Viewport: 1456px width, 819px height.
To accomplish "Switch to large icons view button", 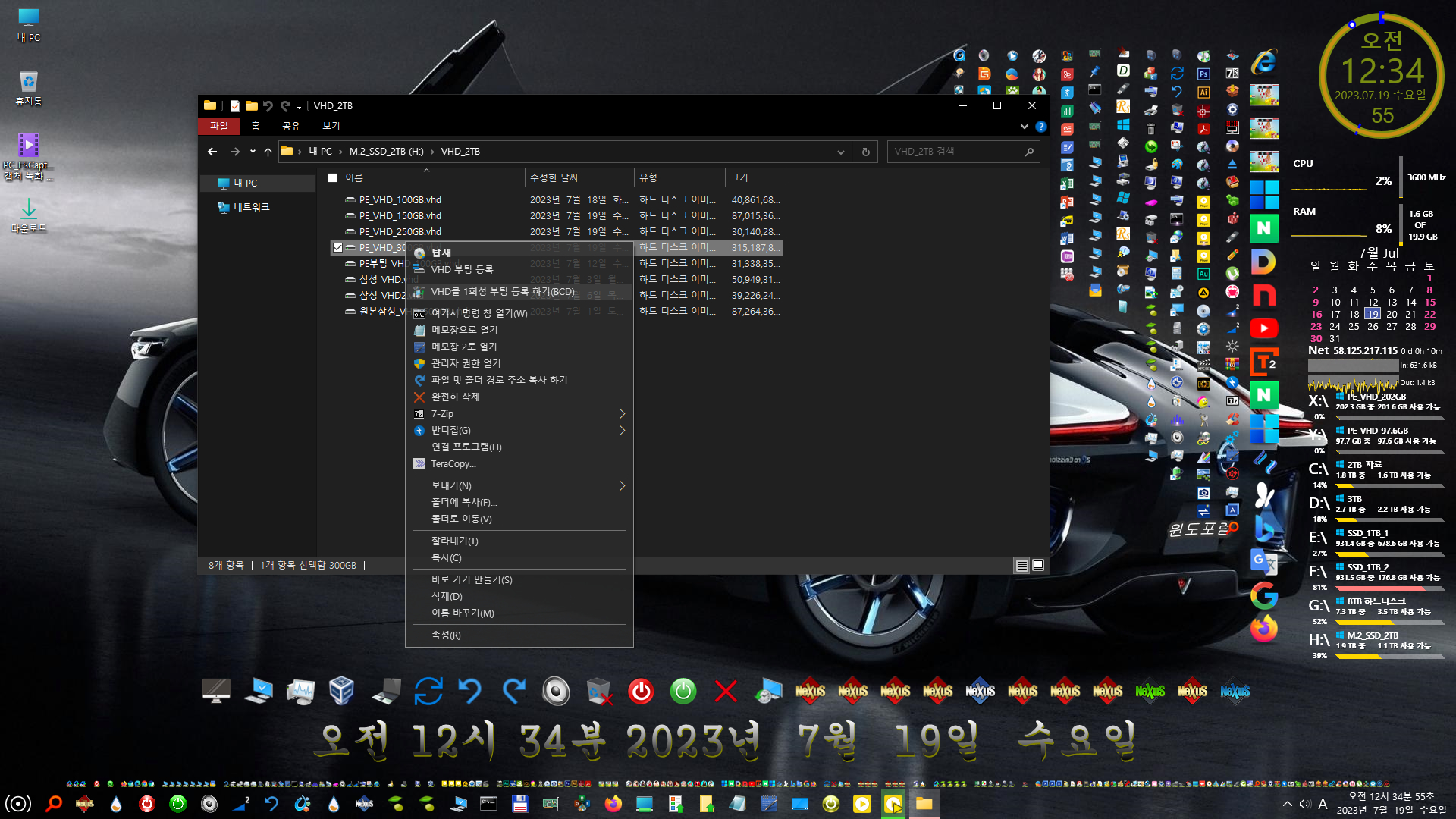I will (x=1038, y=566).
